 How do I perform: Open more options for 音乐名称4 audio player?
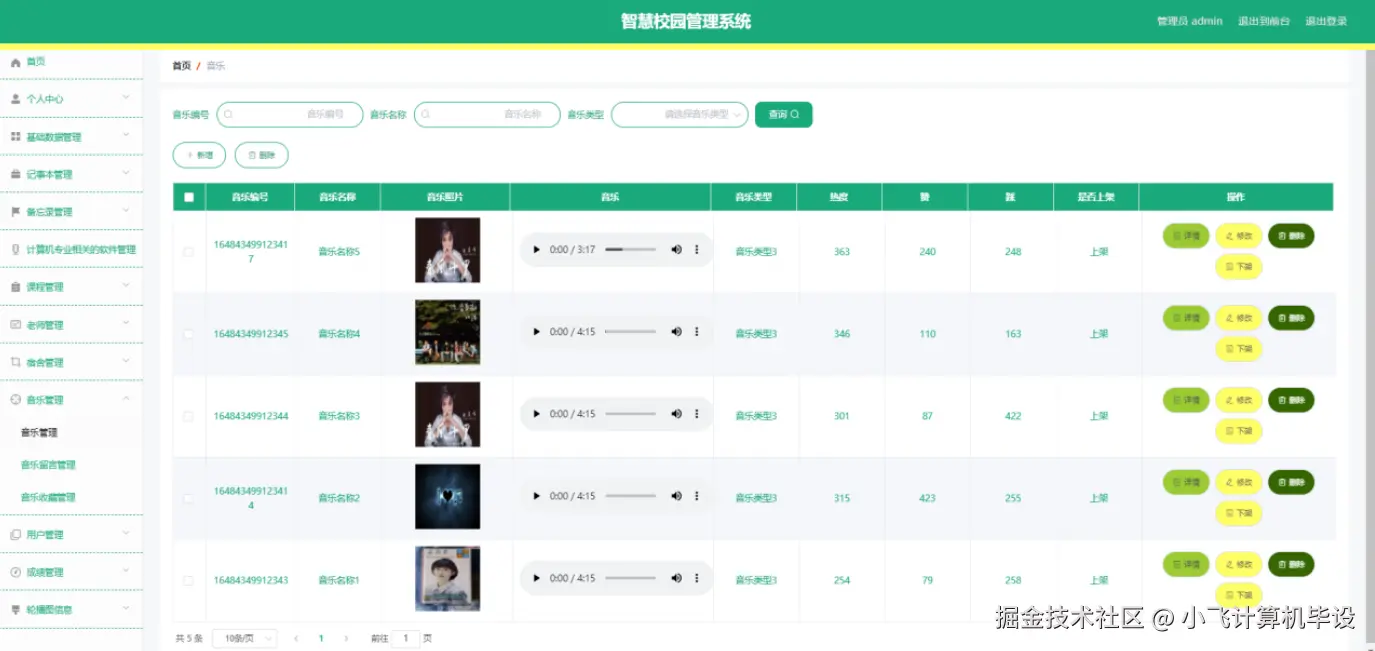click(697, 331)
